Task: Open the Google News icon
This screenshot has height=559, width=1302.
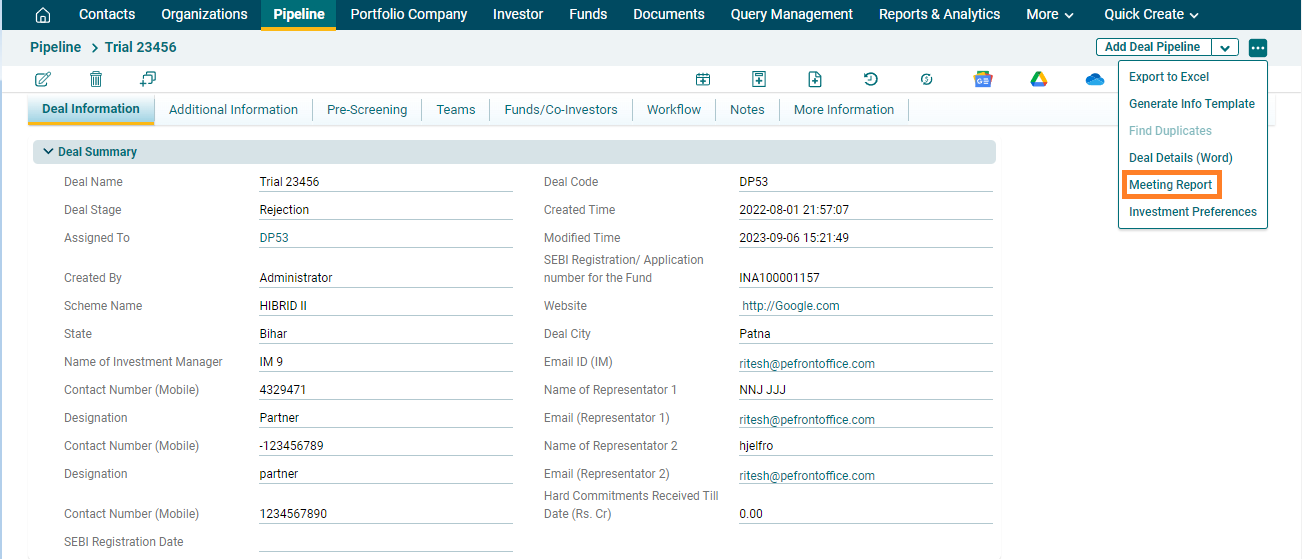Action: click(x=982, y=79)
